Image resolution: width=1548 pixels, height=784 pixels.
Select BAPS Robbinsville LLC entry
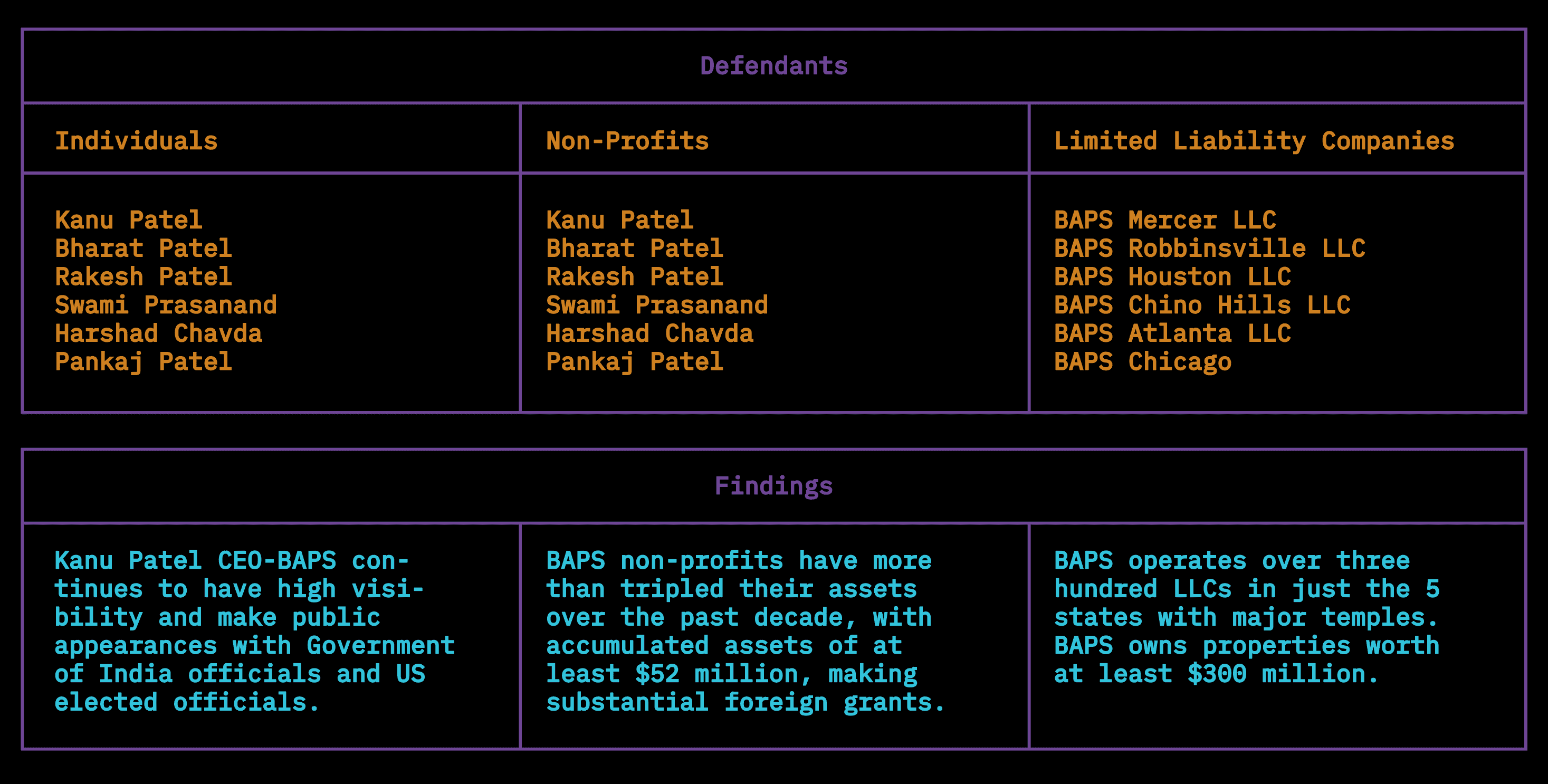[1210, 248]
